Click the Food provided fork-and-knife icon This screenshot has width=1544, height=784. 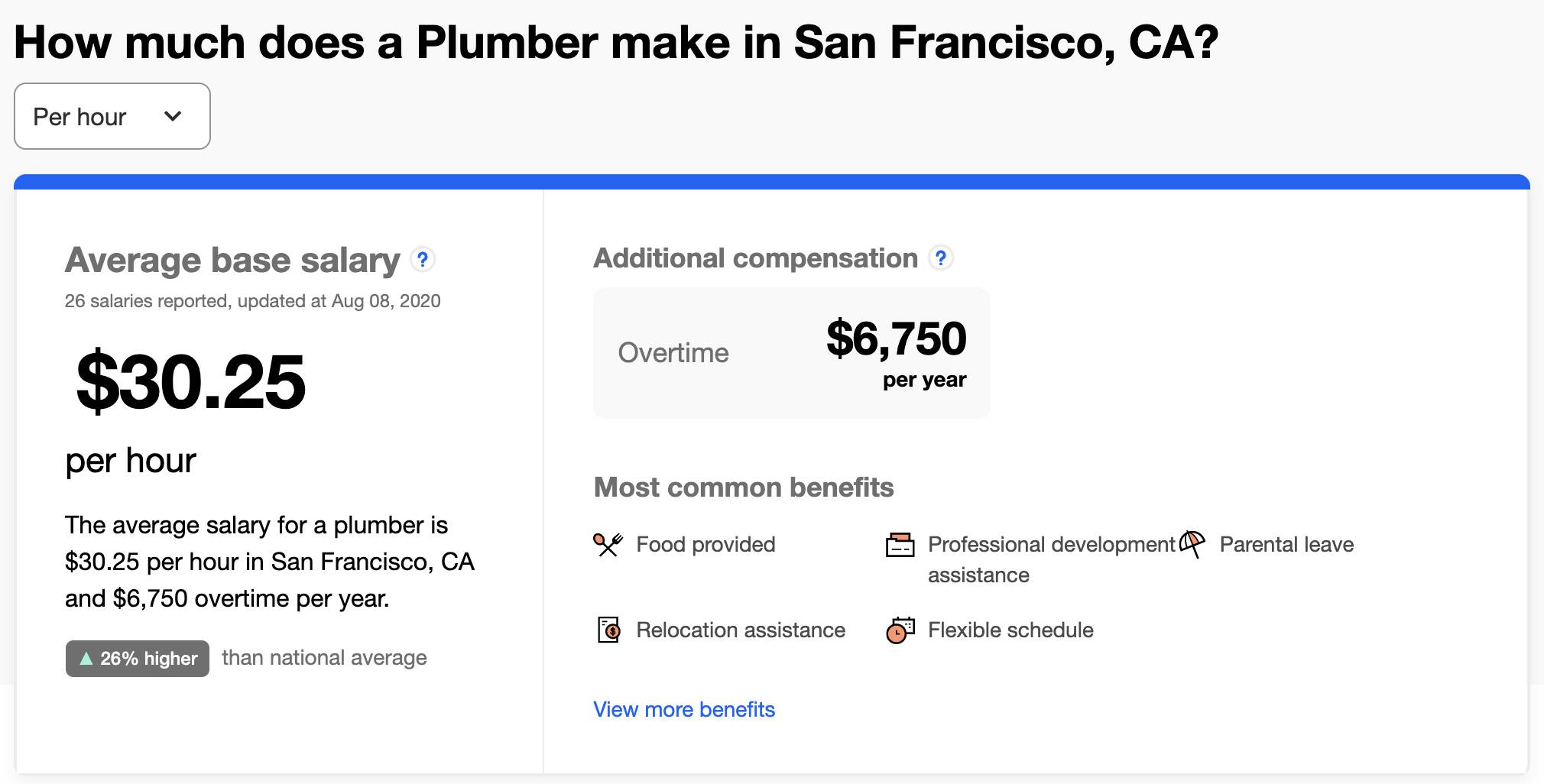pyautogui.click(x=608, y=544)
